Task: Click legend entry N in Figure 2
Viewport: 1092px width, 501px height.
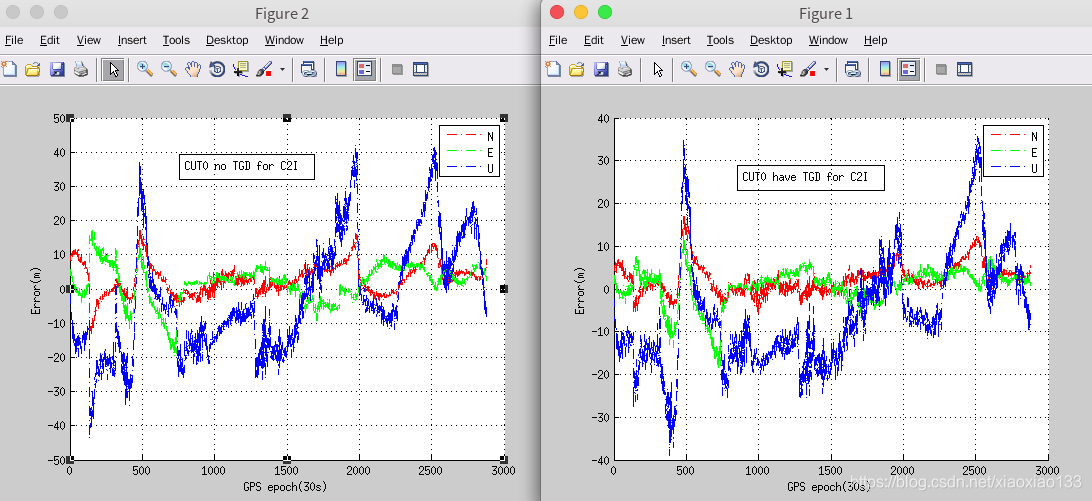Action: 470,136
